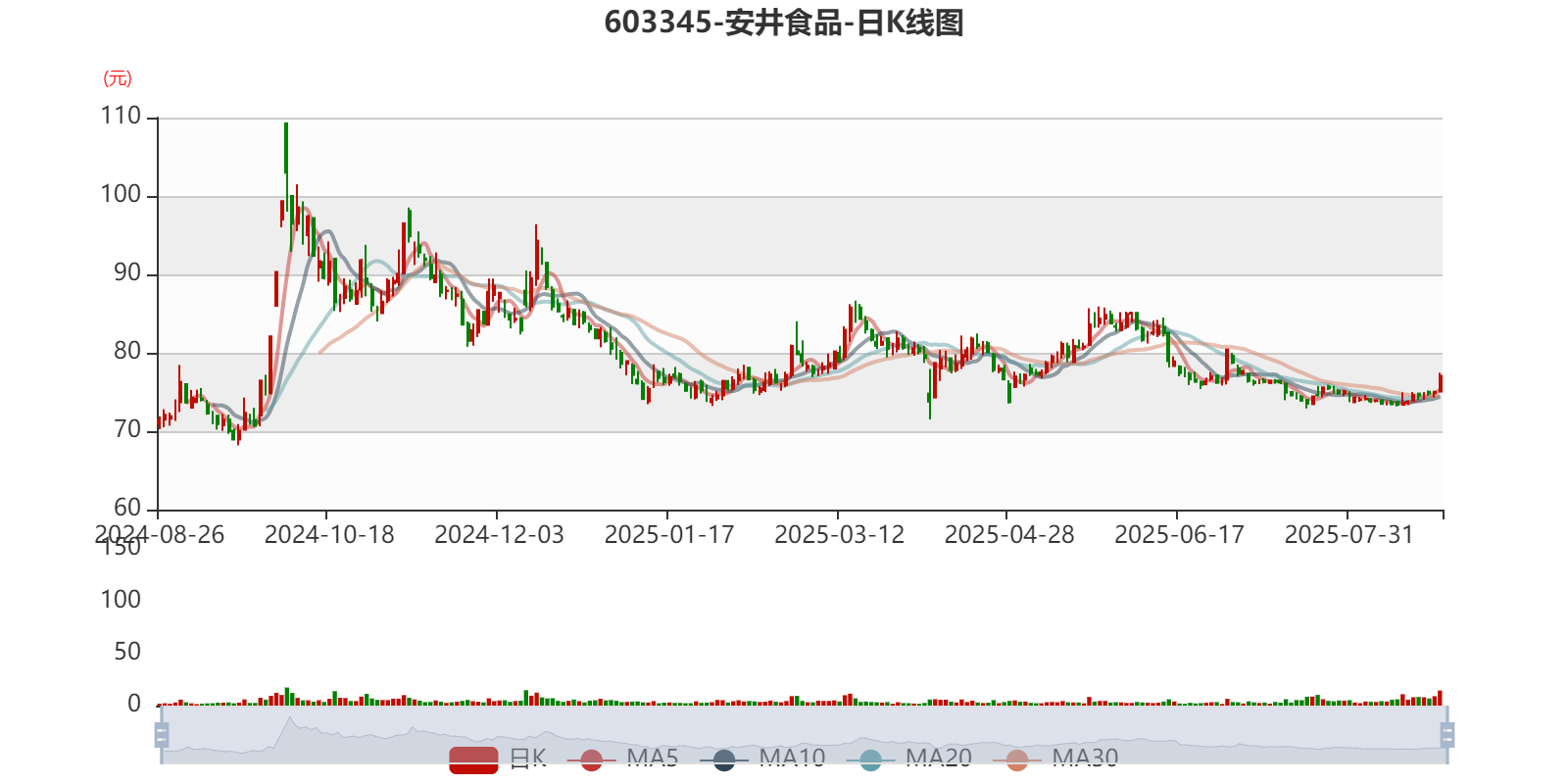The height and width of the screenshot is (784, 1568).
Task: Click the chart title 603345-安井食品-日K线图
Action: coord(784,23)
